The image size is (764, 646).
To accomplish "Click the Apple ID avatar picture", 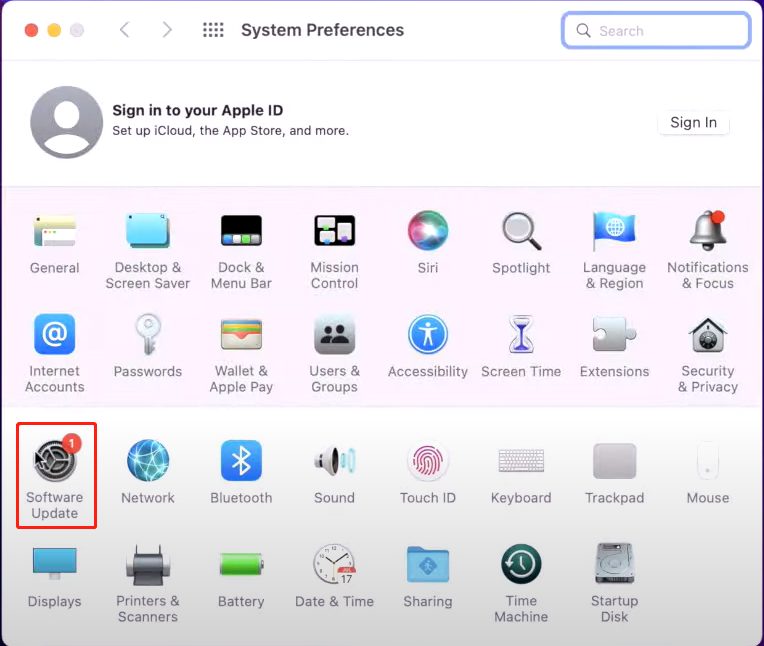I will 67,122.
